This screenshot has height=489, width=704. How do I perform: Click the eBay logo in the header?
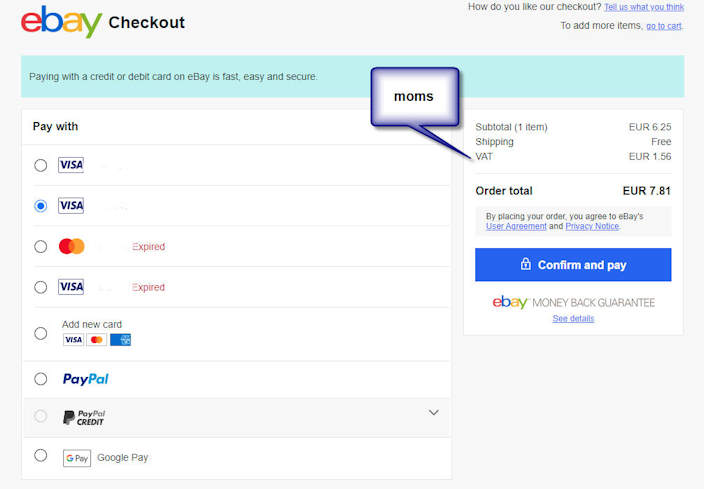pos(62,22)
